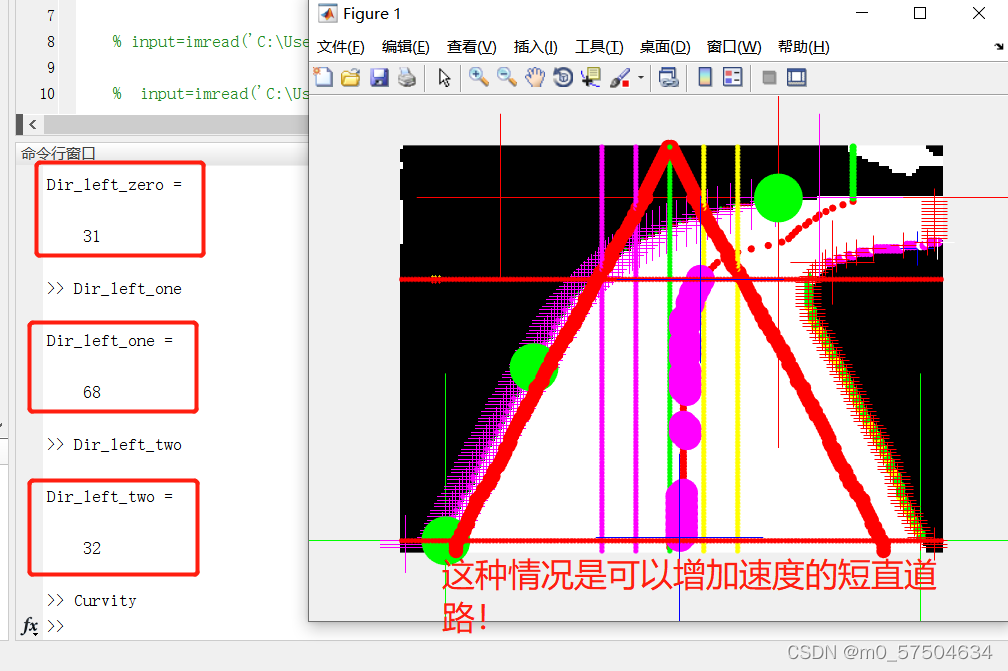This screenshot has width=1008, height=671.
Task: Open a file with the folder icon
Action: [x=351, y=78]
